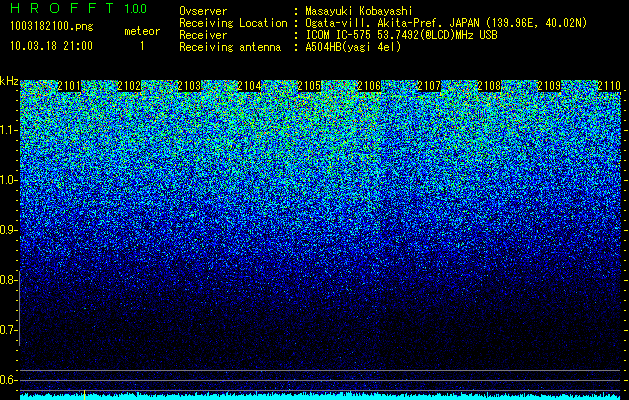Click the meteor count value 1

click(x=142, y=46)
